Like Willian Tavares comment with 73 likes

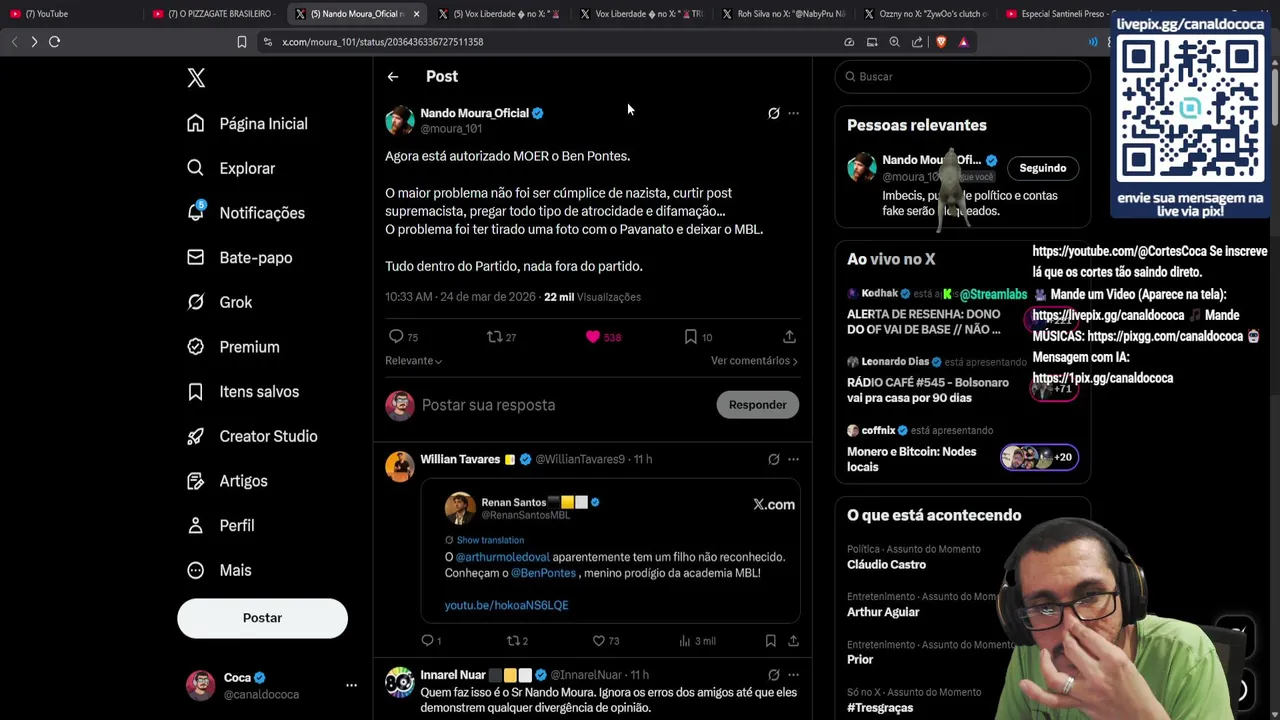pos(606,641)
